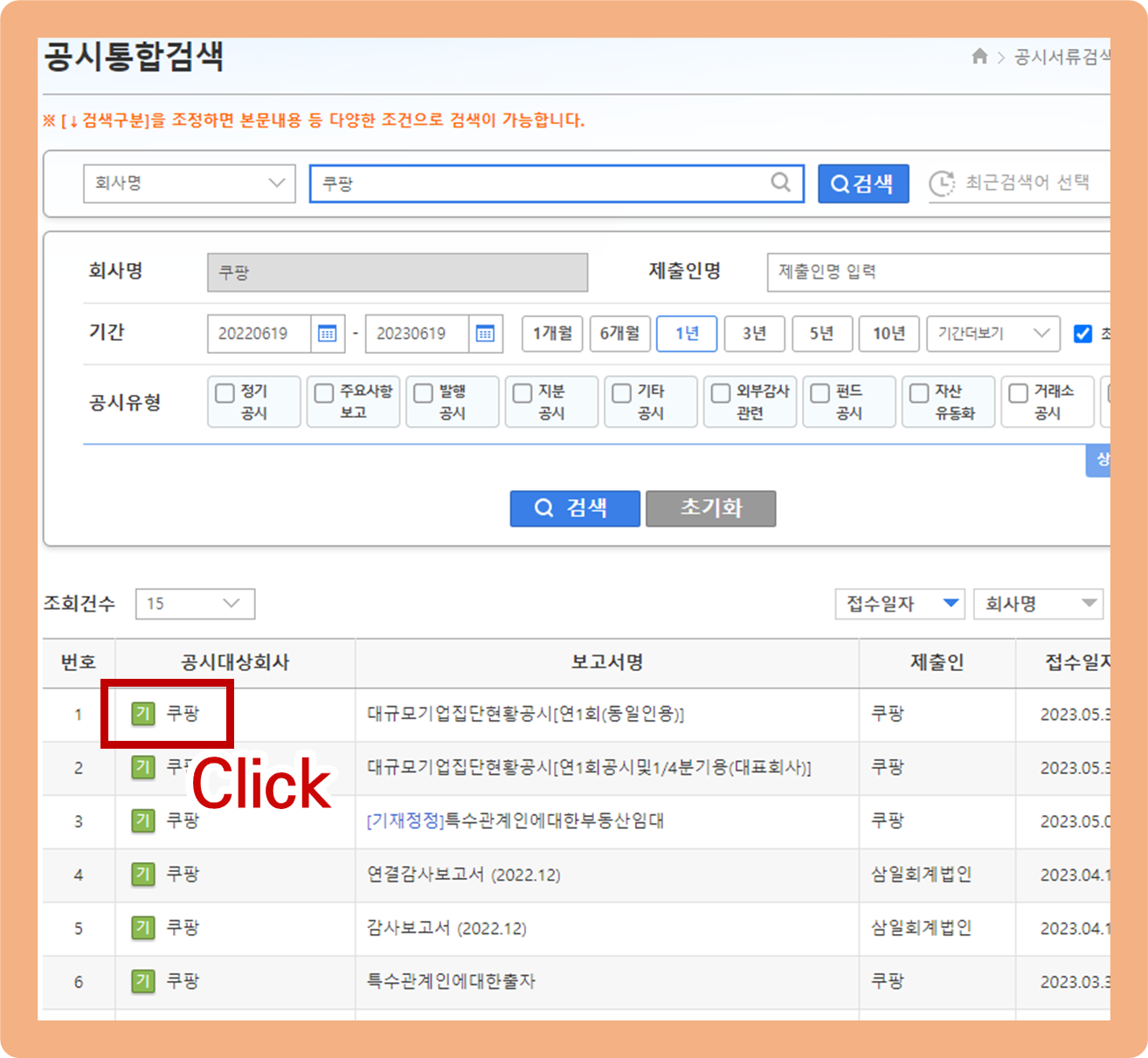Click 최근검색어 선택 text

click(1027, 183)
